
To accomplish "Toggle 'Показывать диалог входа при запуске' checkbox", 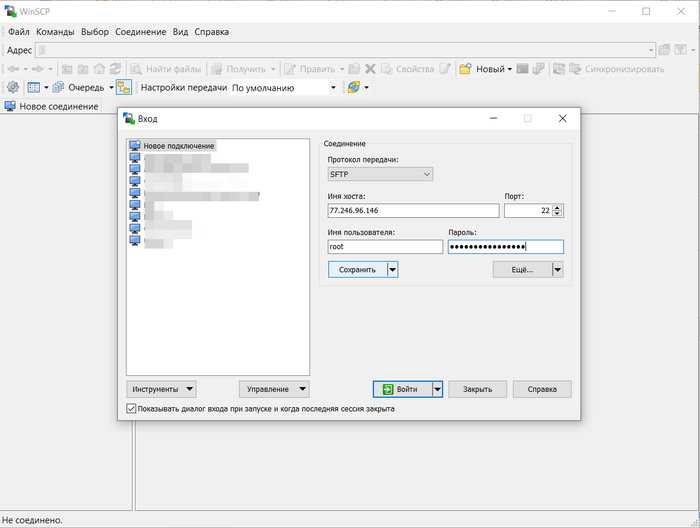I will point(132,409).
